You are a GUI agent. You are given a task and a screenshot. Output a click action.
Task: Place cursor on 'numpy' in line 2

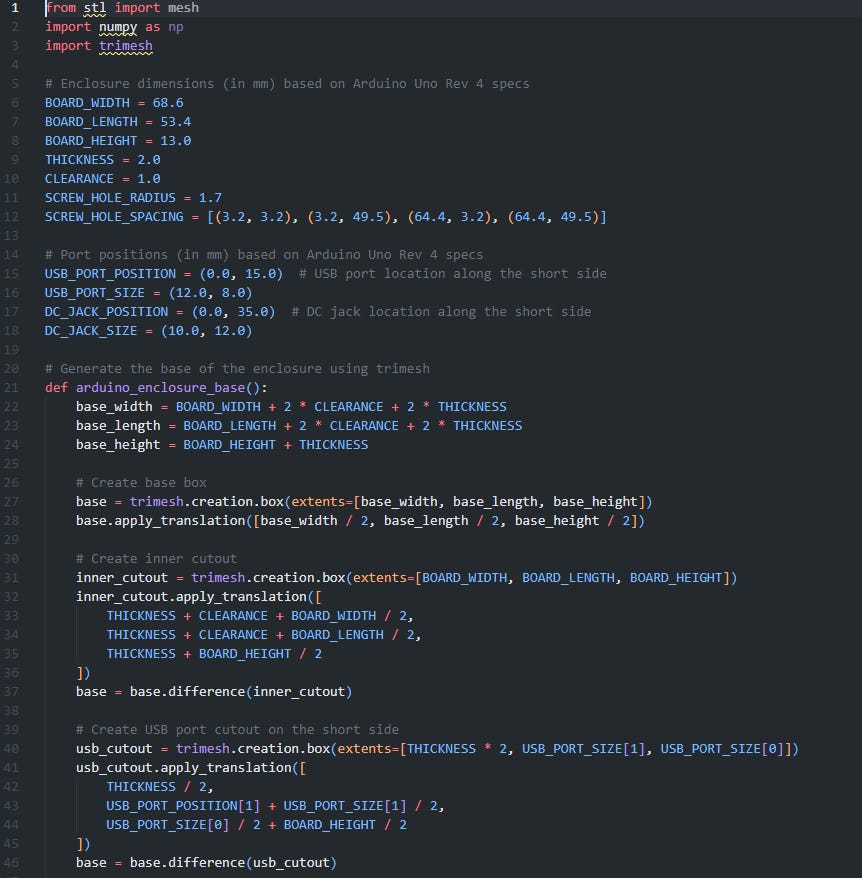click(118, 27)
